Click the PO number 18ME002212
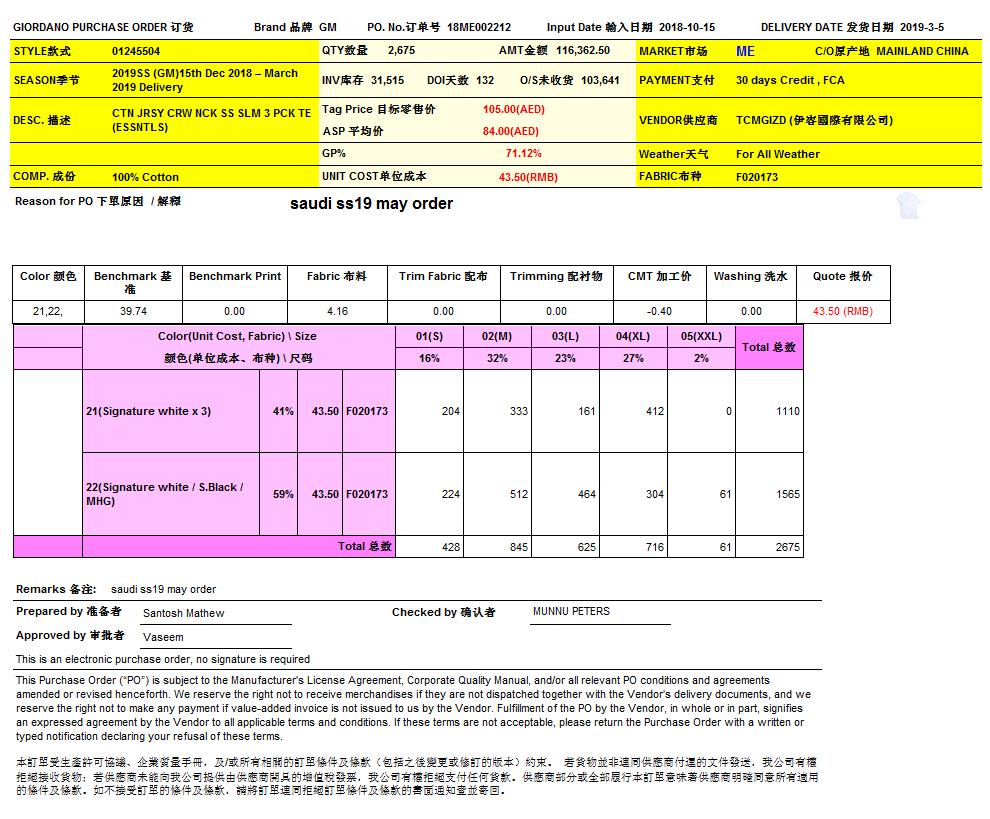Viewport: 990px width, 819px height. click(478, 27)
